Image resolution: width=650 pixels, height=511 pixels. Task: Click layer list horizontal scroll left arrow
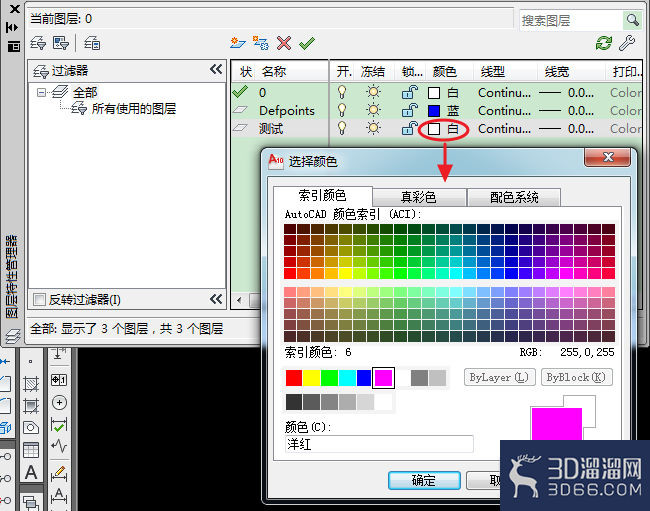239,300
